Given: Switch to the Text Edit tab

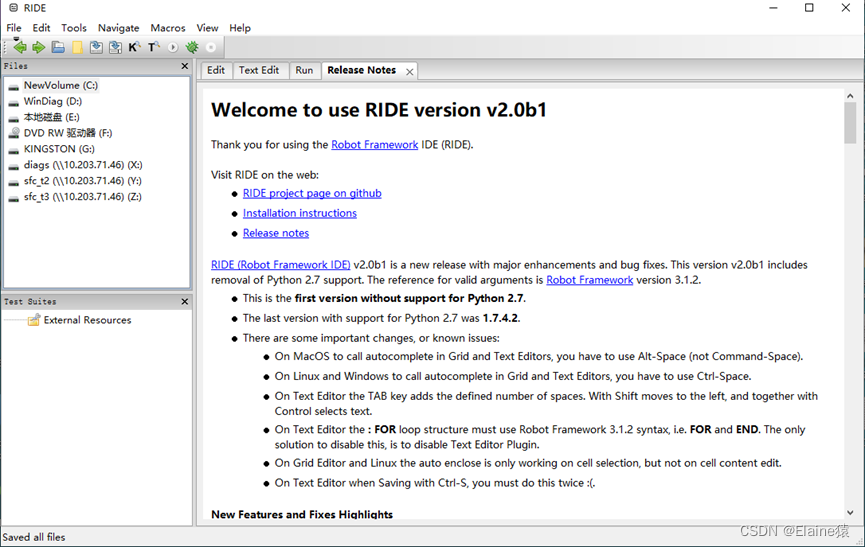Looking at the screenshot, I should [x=259, y=70].
